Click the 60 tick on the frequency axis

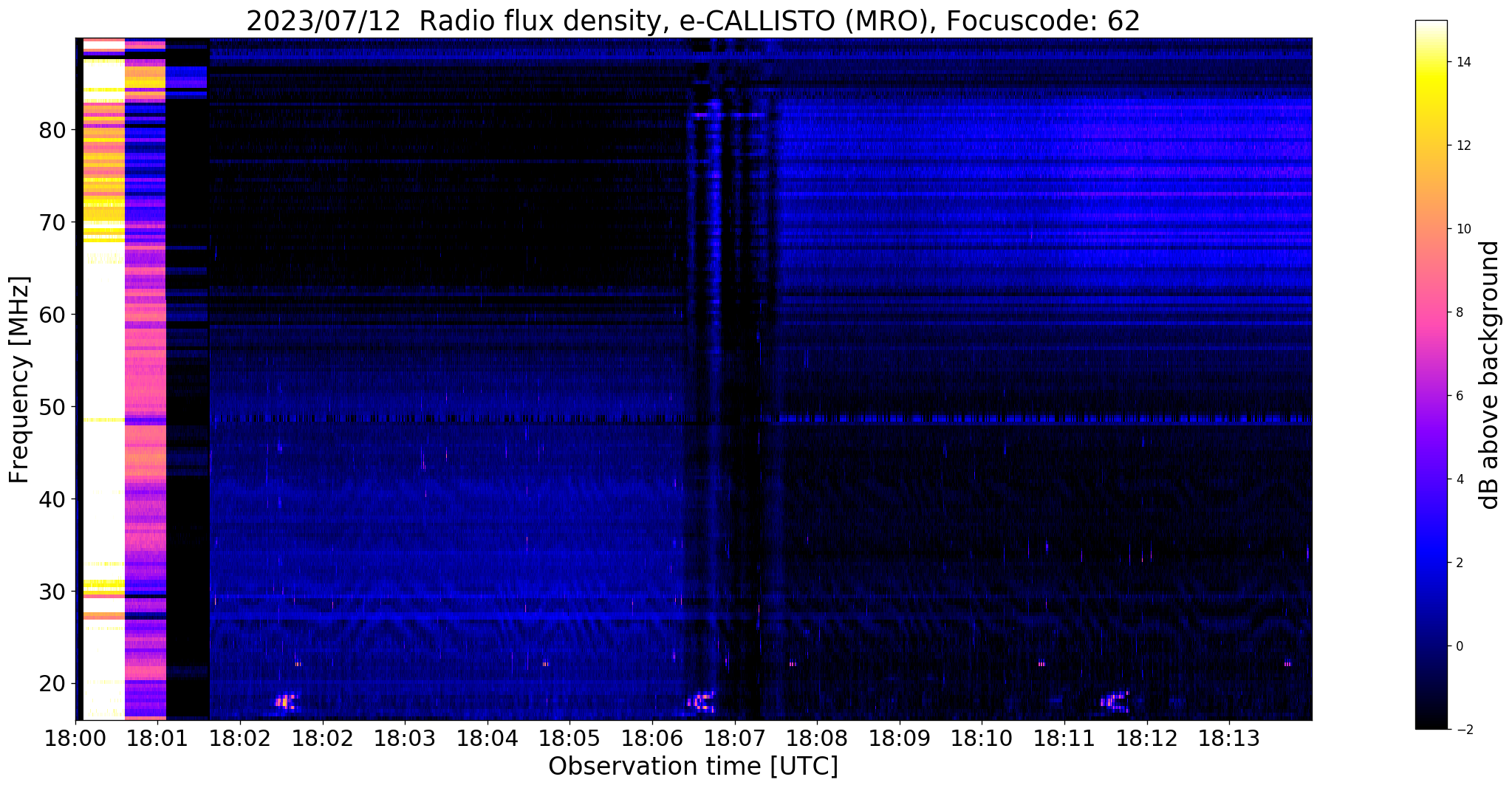pos(53,315)
